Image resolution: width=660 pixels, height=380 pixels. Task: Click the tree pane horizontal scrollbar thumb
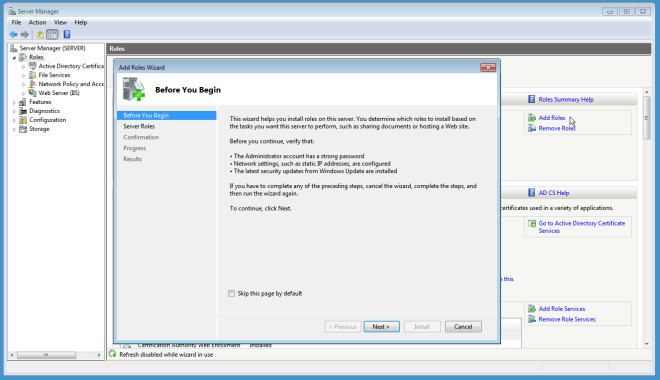point(46,355)
